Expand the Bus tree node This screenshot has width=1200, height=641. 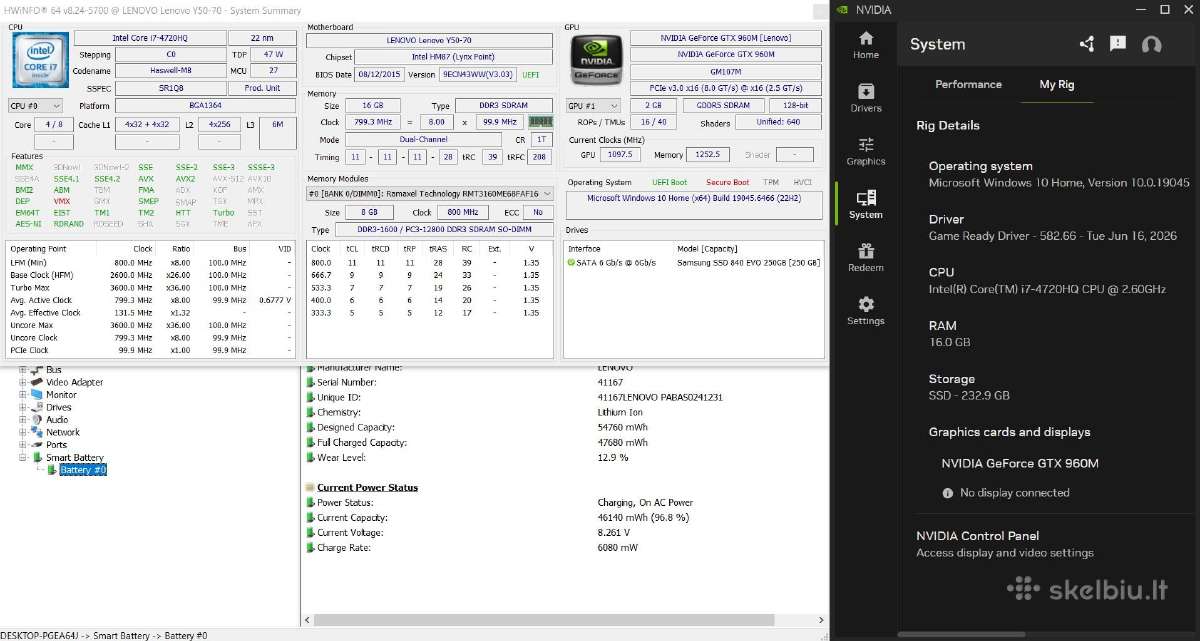23,370
